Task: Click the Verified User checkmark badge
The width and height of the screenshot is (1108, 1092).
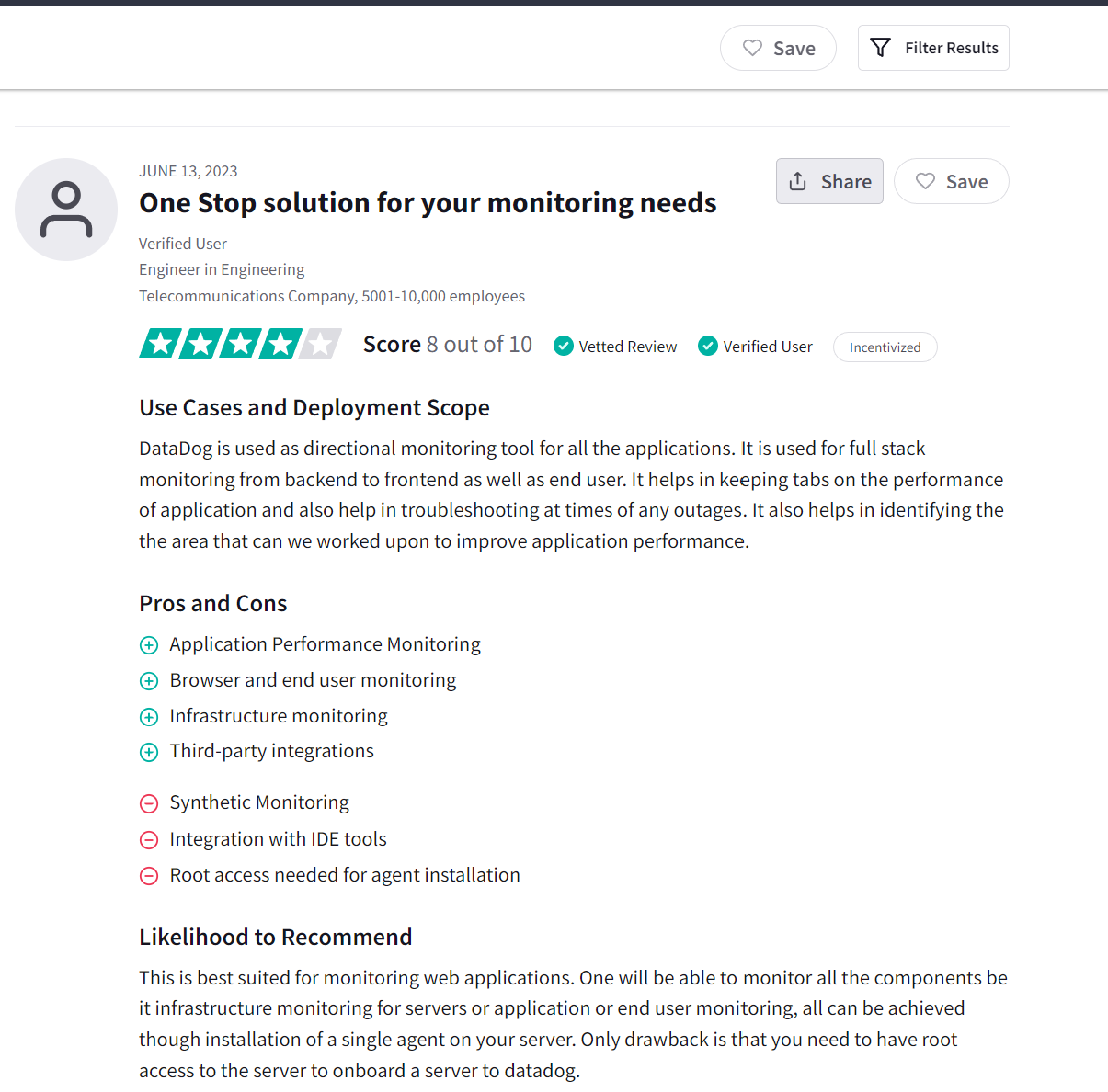Action: (708, 346)
